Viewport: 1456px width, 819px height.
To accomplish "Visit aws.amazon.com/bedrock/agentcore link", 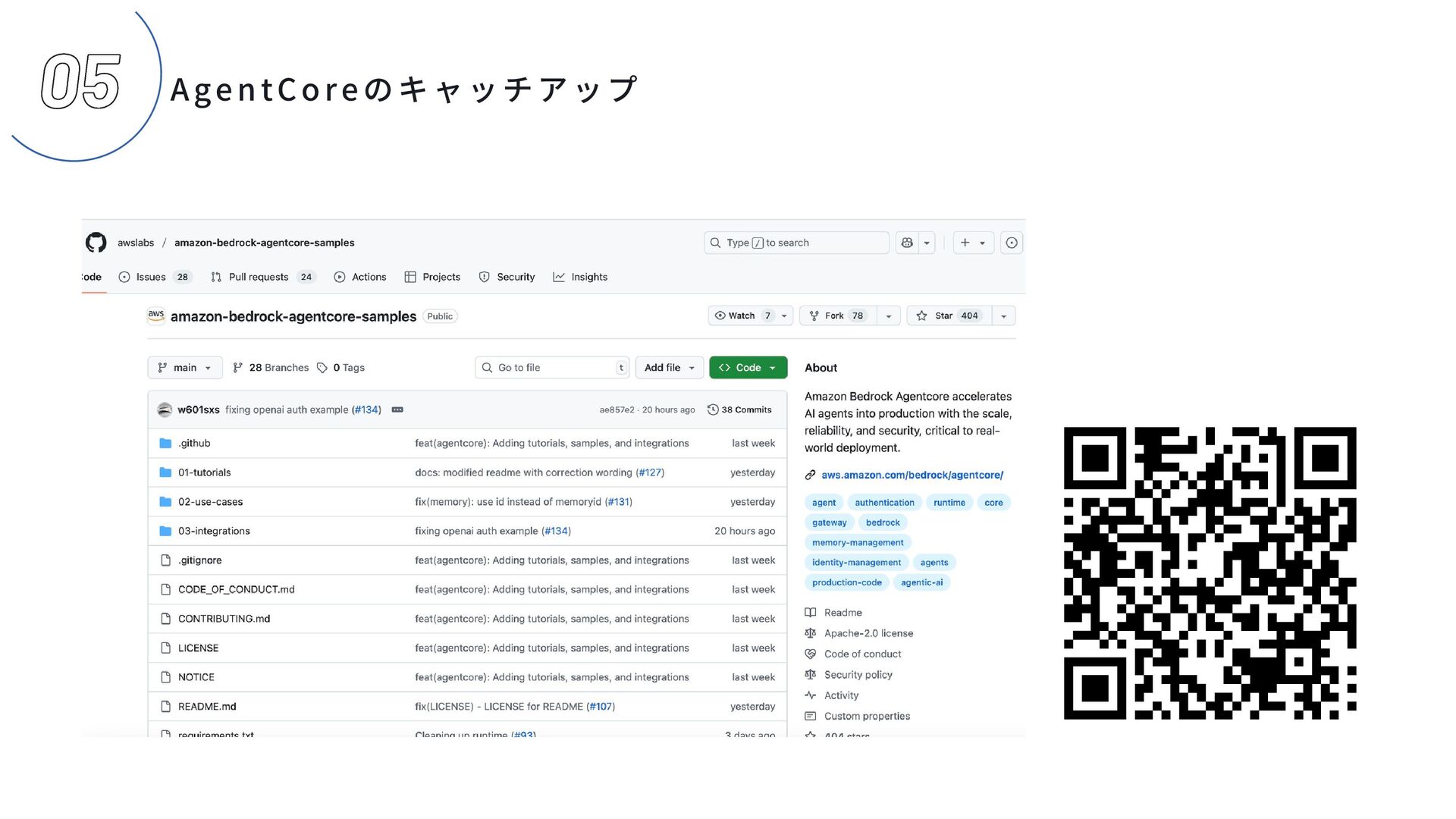I will click(912, 475).
